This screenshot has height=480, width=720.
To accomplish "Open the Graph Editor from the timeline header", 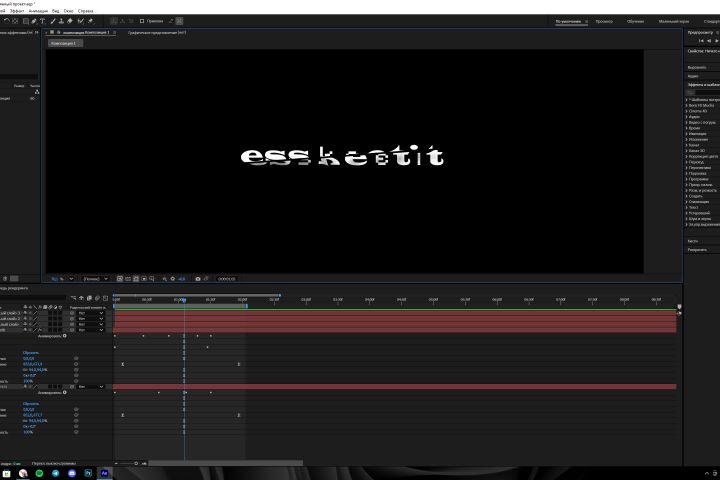I will tap(105, 298).
